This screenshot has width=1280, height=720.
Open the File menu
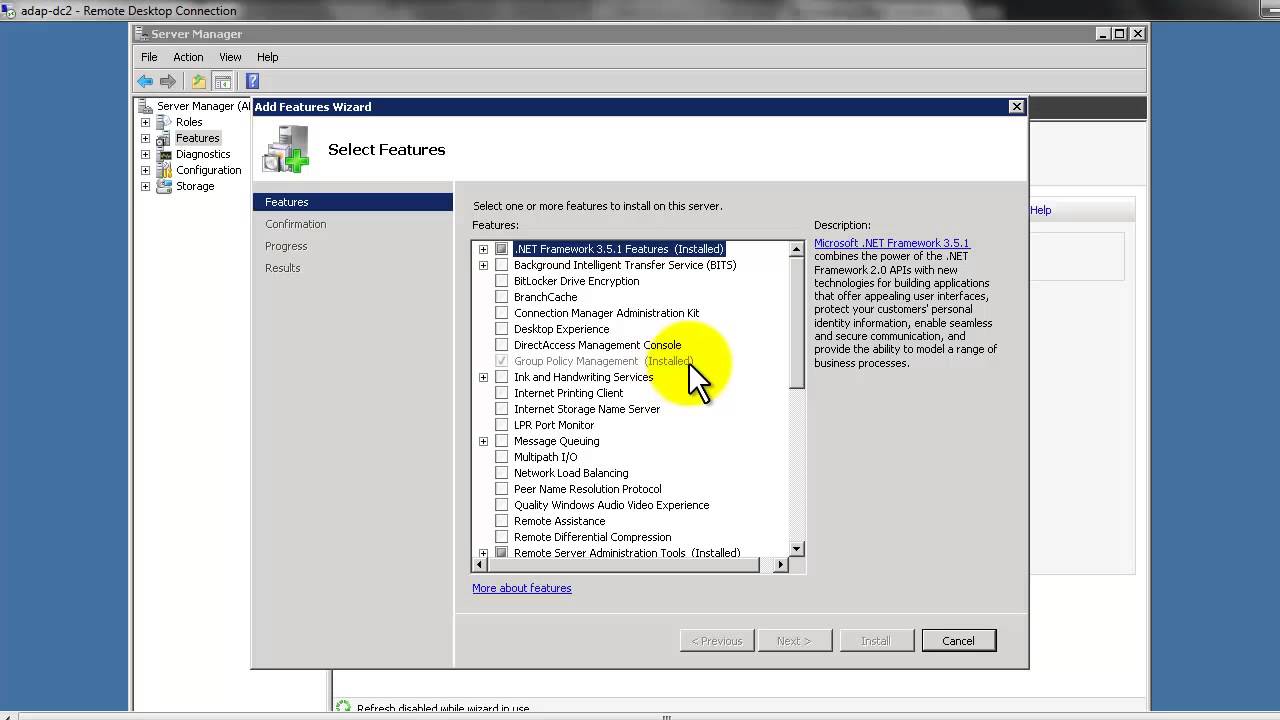pyautogui.click(x=149, y=57)
